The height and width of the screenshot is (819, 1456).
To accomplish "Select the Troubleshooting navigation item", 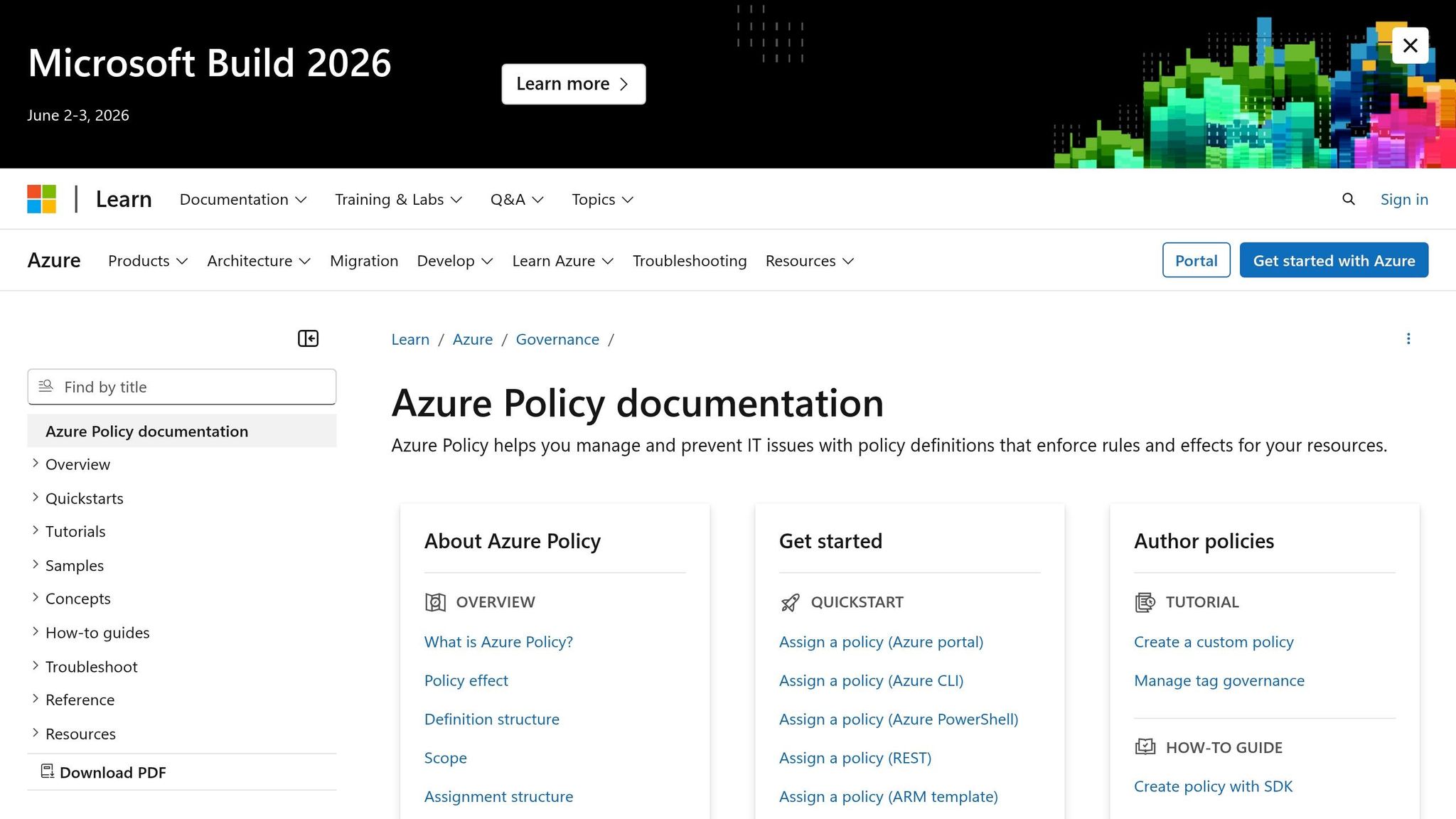I will (x=689, y=260).
